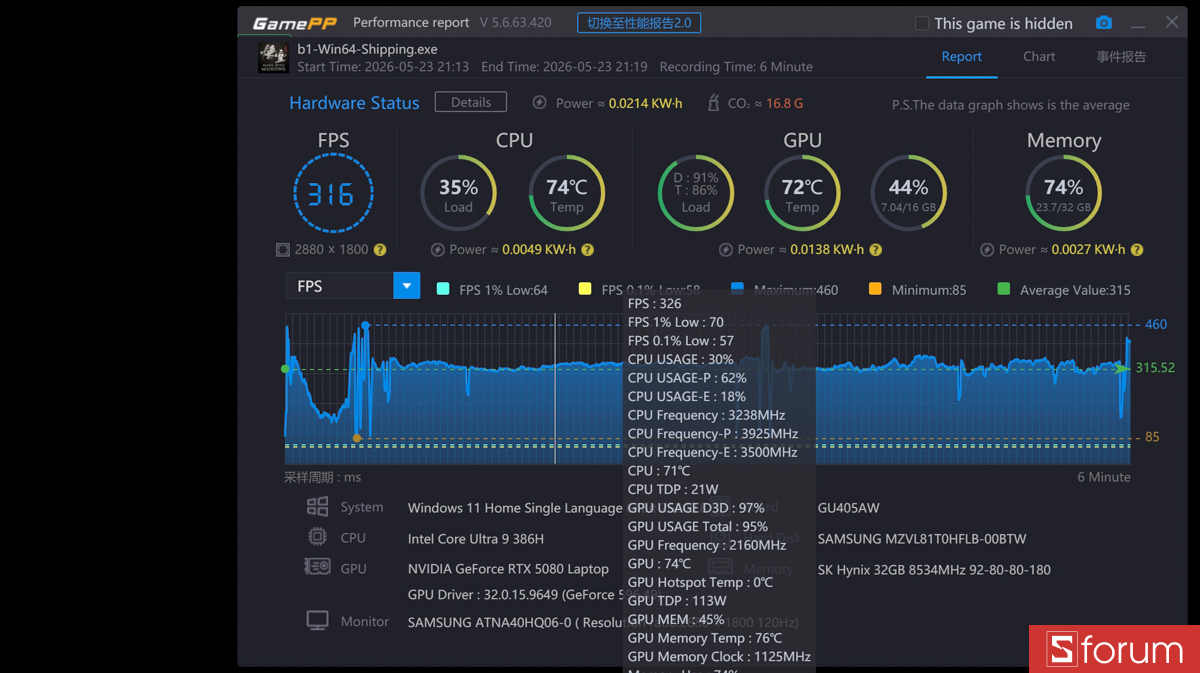Click the GPU 44% 7.04/16 GB gauge
Screen dimensions: 1200x673
(908, 194)
